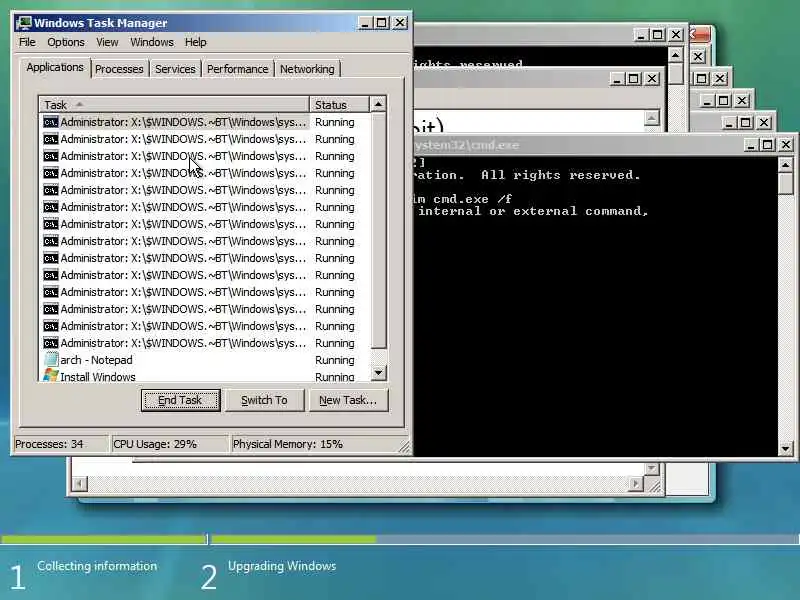This screenshot has height=600, width=800.
Task: Maximize the Windows Task Manager window
Action: point(382,23)
